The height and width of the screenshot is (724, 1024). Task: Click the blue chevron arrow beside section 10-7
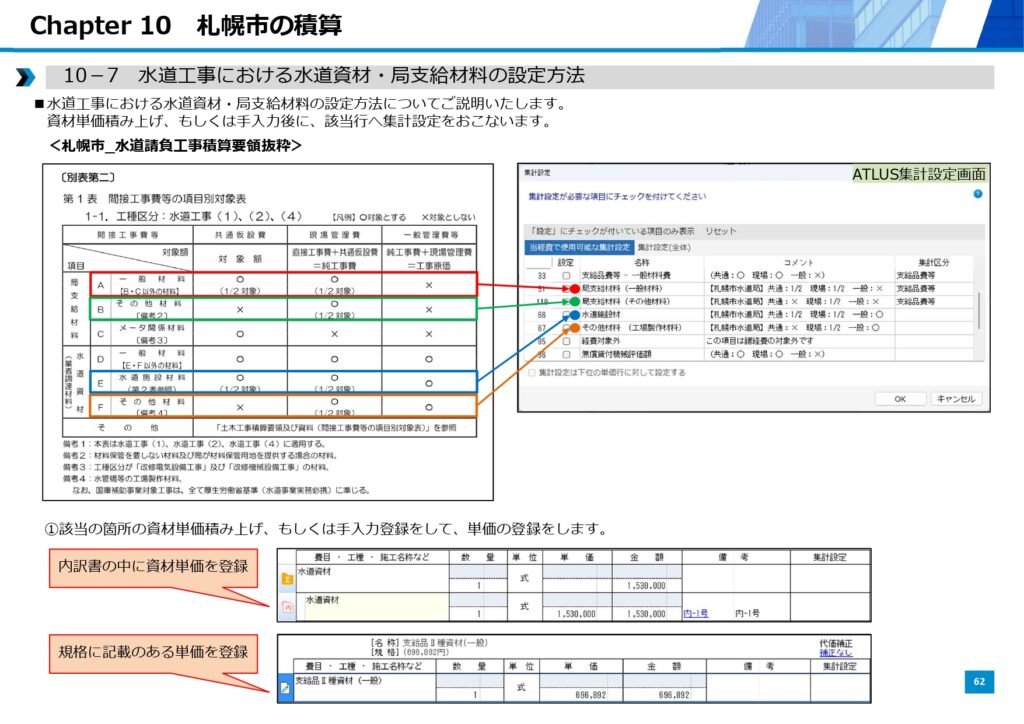pyautogui.click(x=25, y=77)
